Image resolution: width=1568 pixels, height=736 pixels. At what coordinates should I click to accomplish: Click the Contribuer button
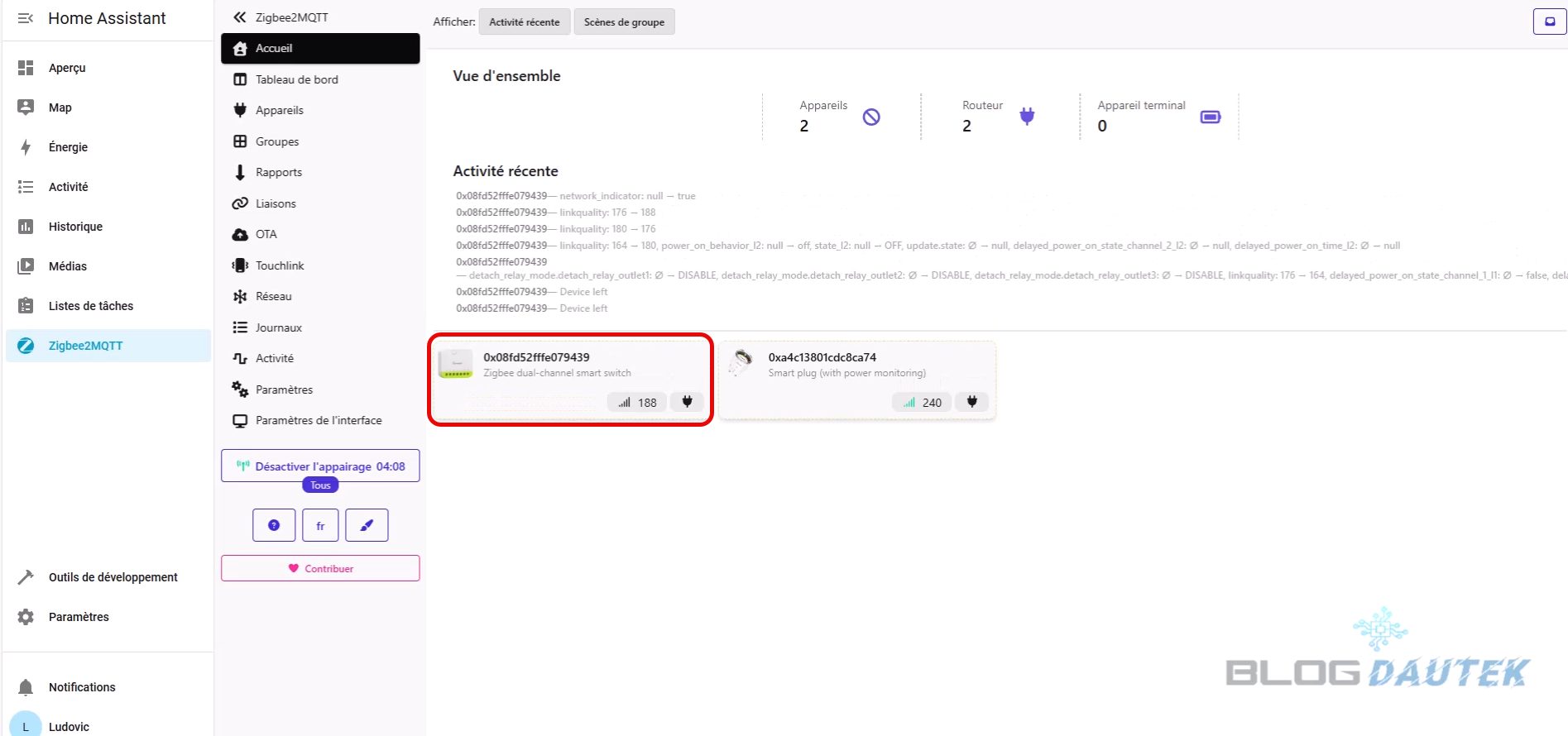click(x=320, y=568)
